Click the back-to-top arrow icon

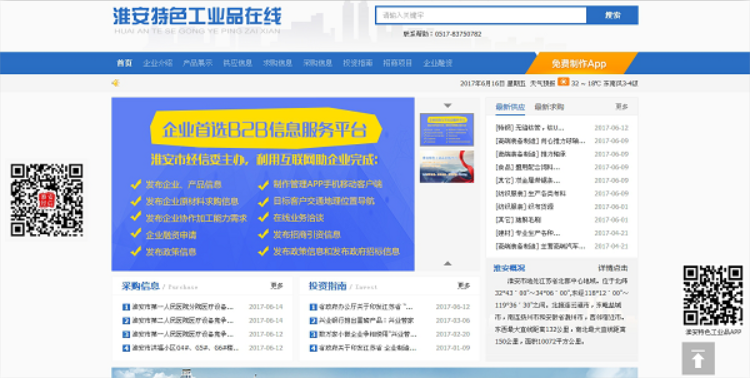click(x=698, y=358)
